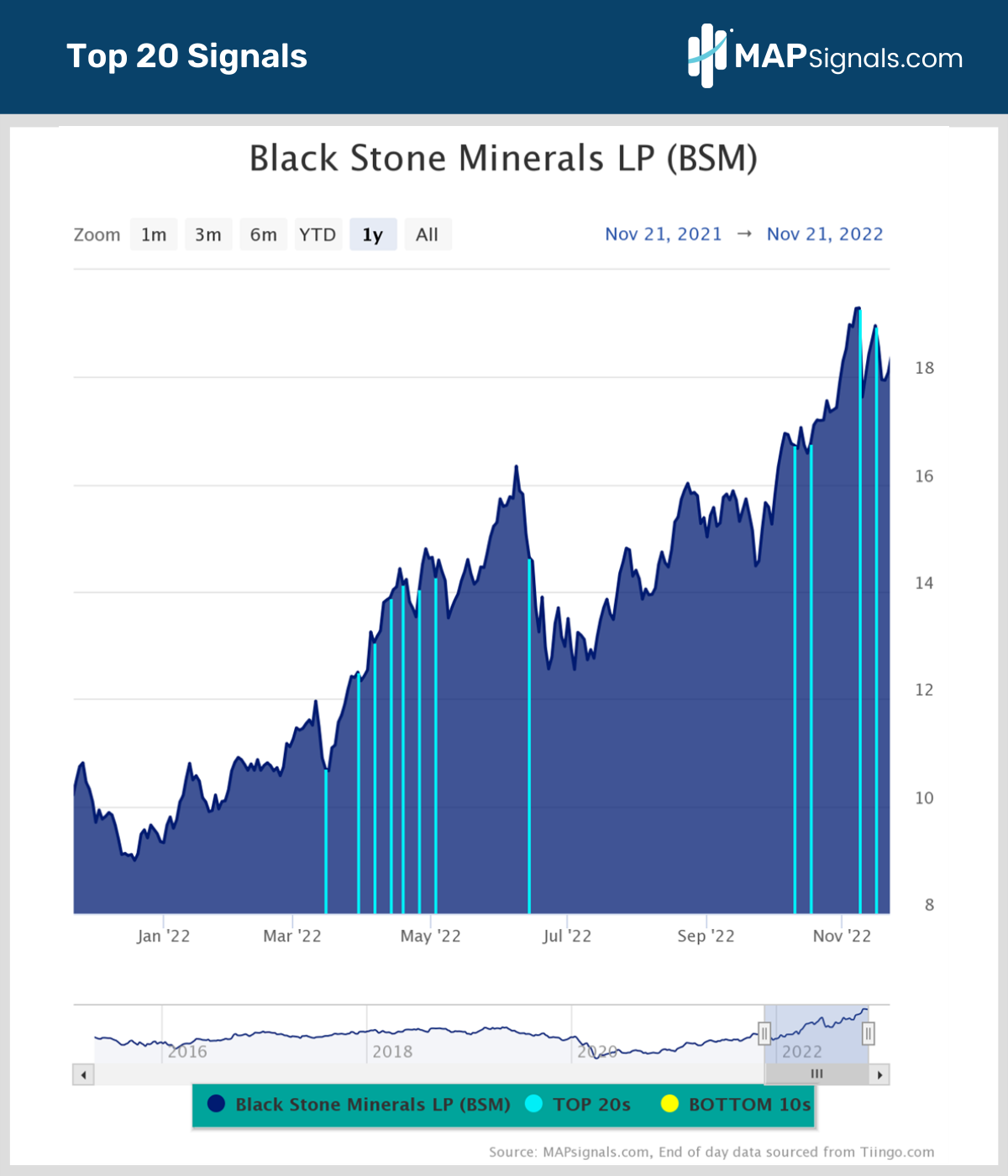Select the 3m zoom range
Screen dimensions: 1008x1176
(x=208, y=234)
